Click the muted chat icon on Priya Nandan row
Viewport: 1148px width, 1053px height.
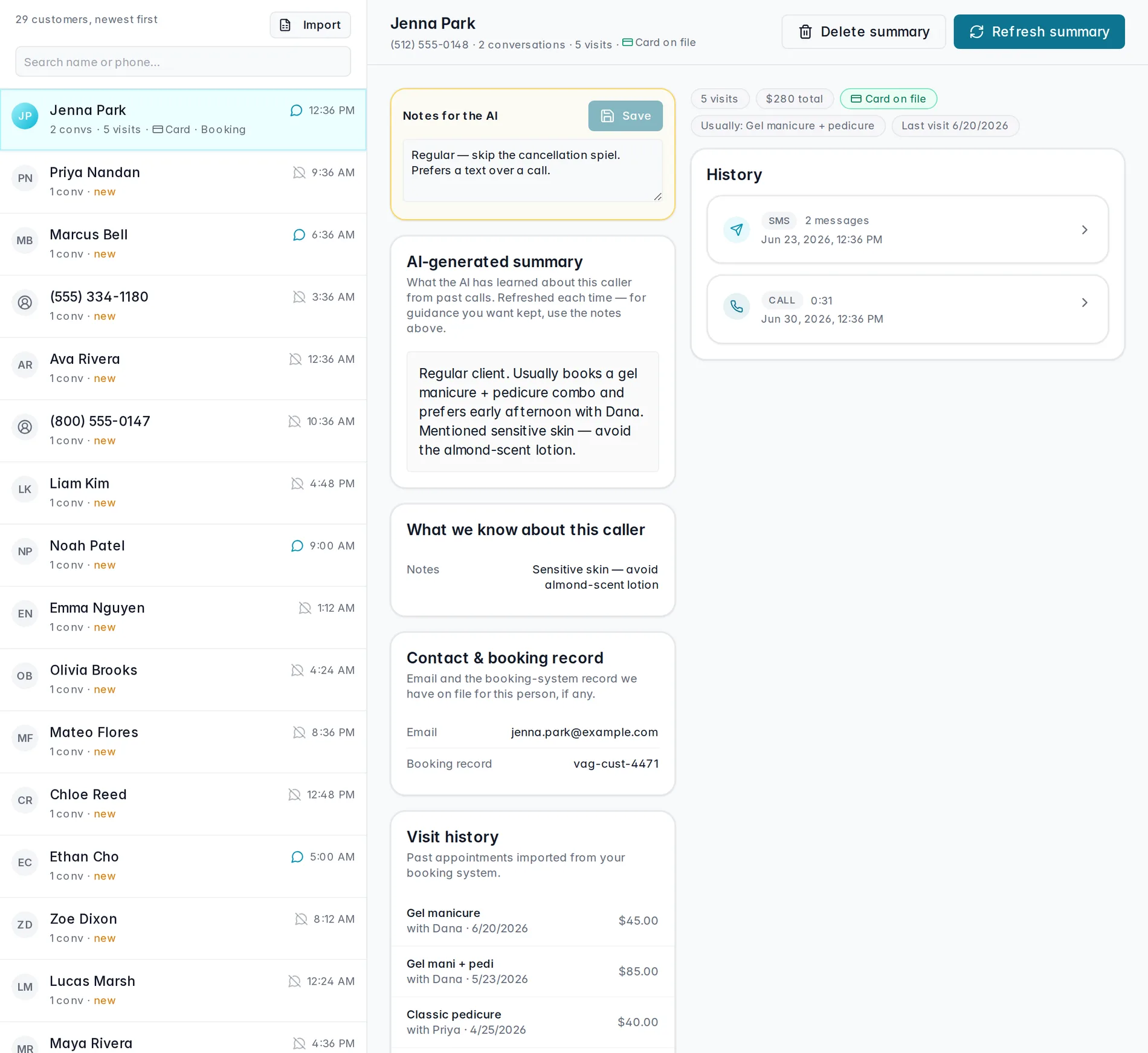299,173
